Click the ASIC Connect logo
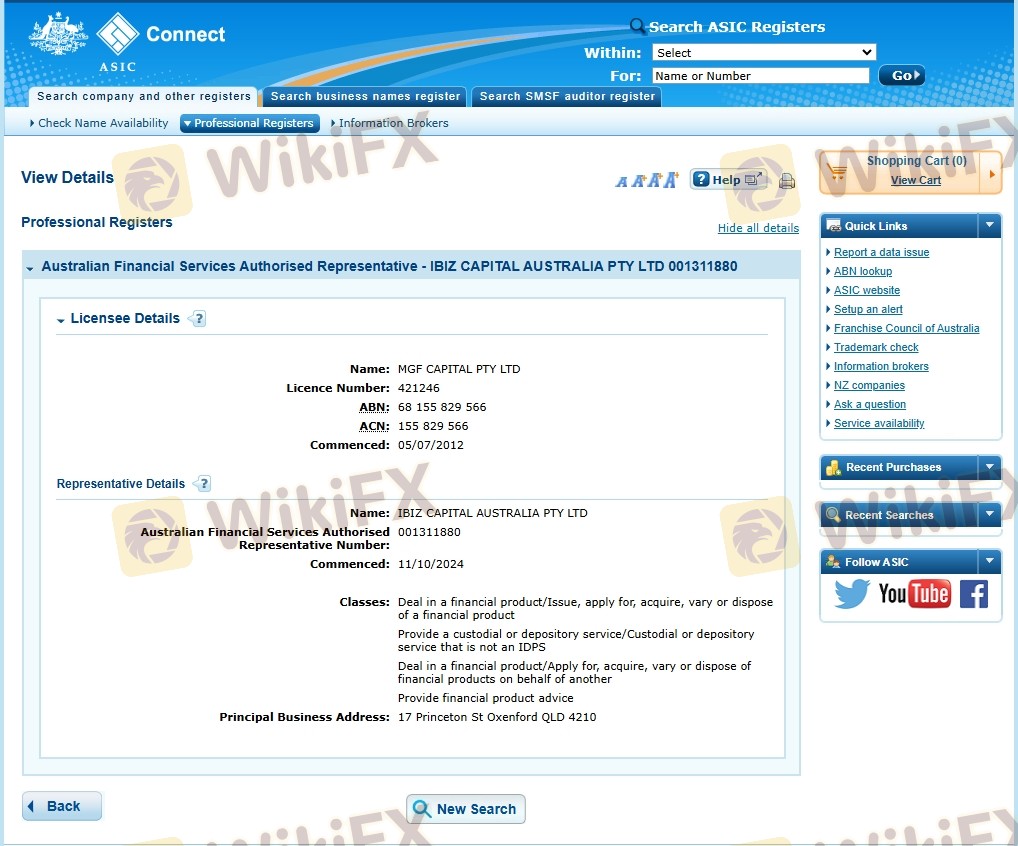Screen dimensions: 1018x846 tap(126, 40)
